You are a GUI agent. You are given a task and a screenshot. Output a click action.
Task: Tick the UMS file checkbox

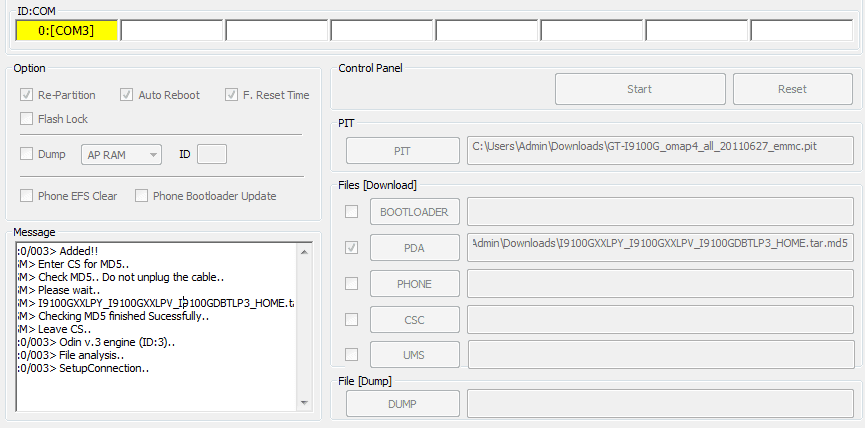point(351,354)
